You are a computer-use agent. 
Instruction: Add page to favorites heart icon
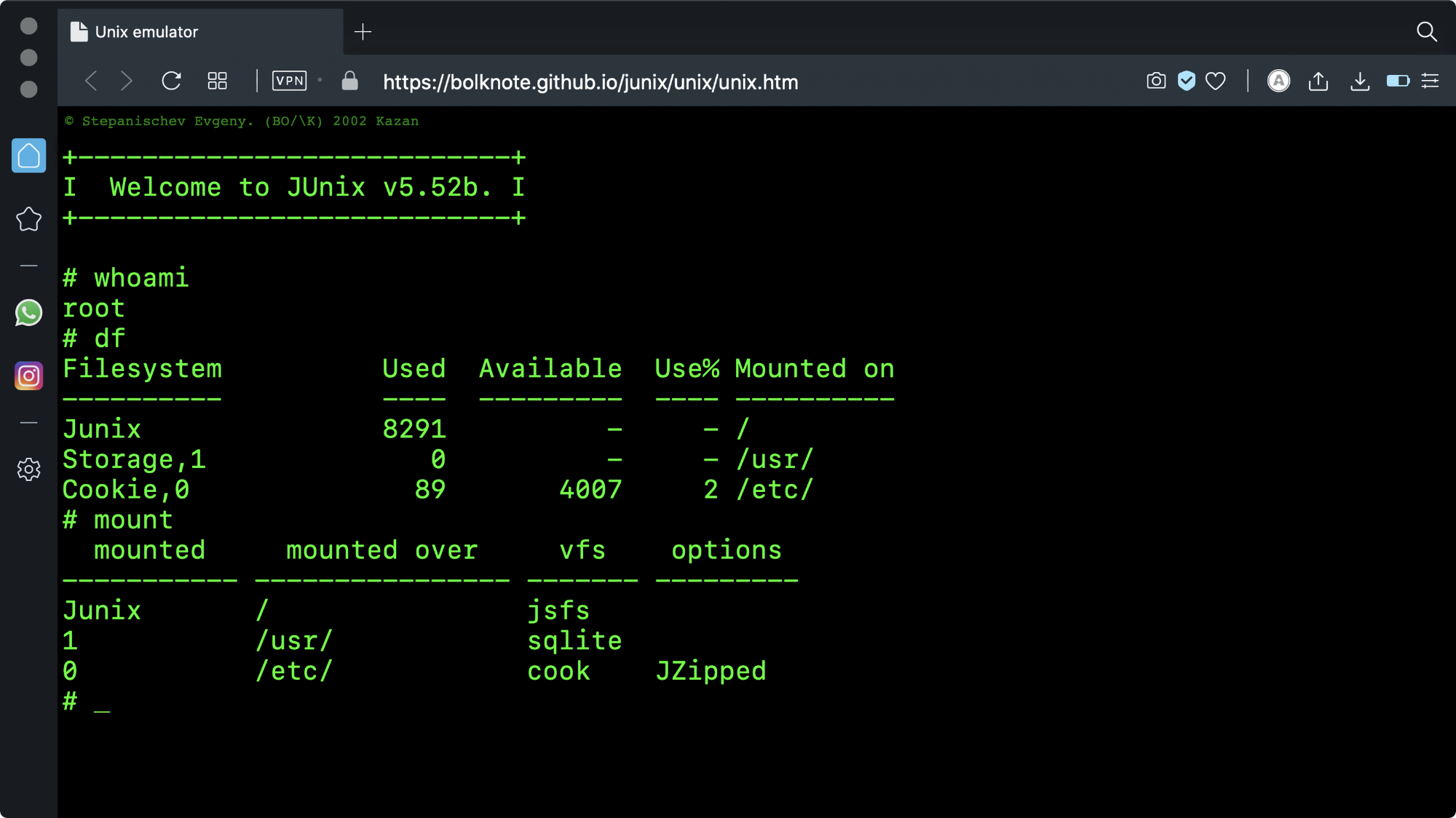tap(1215, 81)
